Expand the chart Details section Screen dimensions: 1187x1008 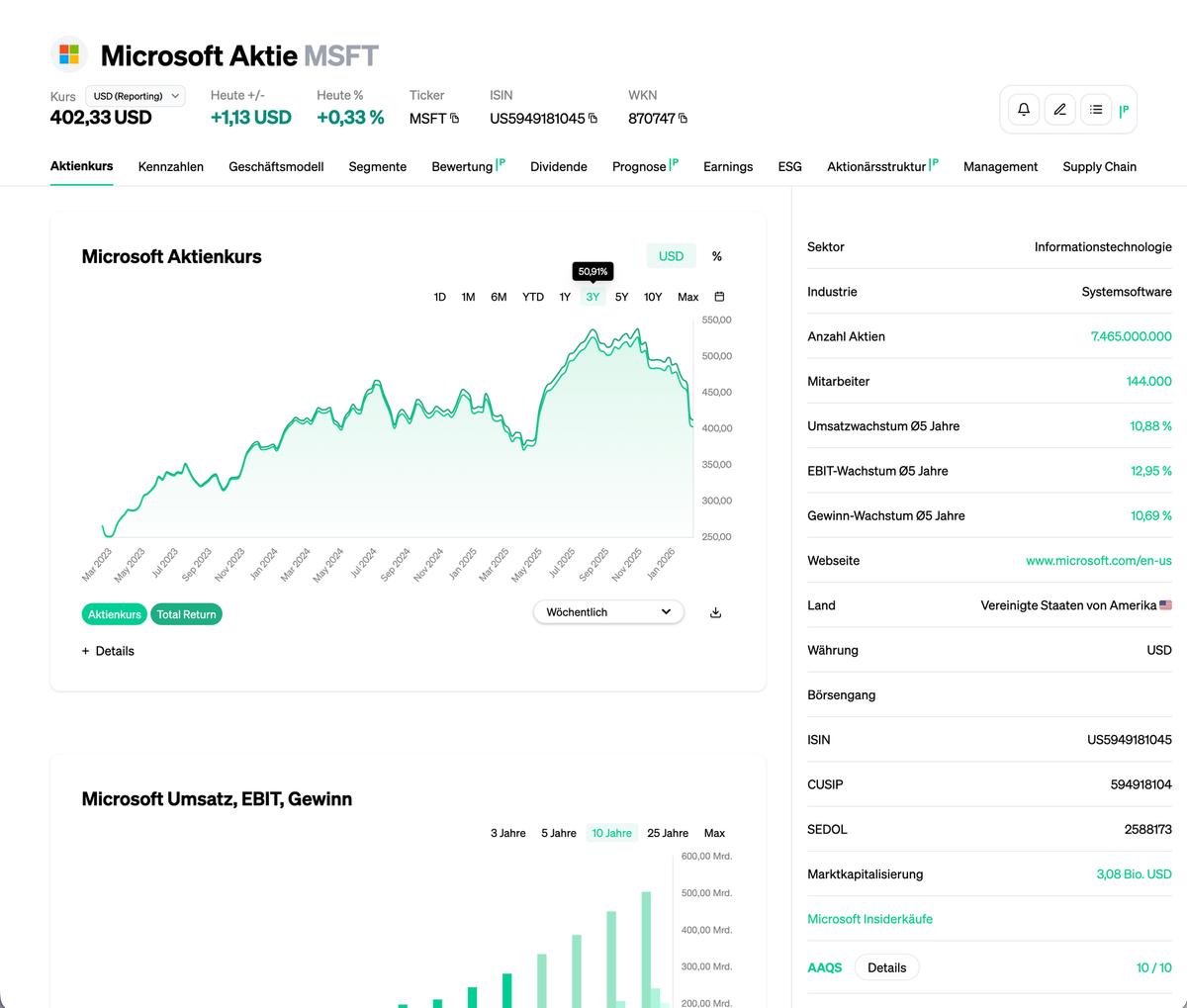[107, 650]
